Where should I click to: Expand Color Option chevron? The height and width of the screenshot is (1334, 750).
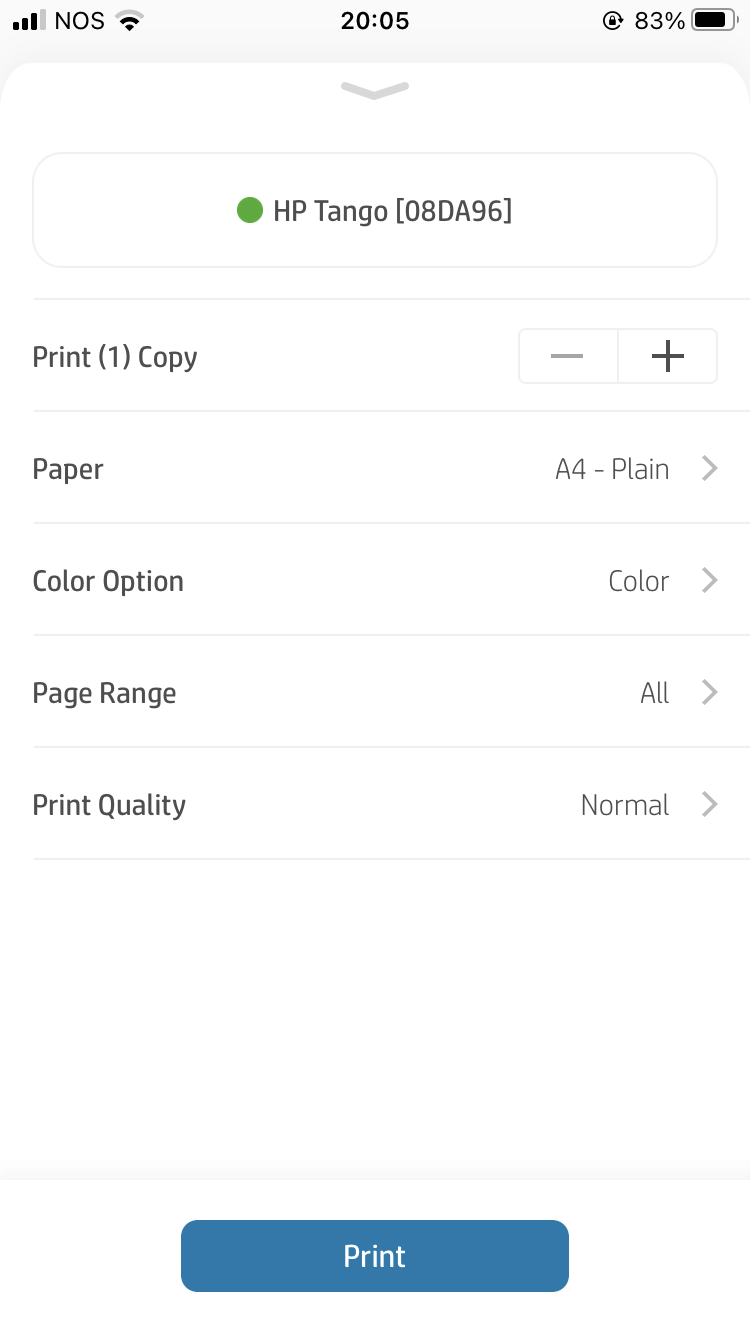pyautogui.click(x=709, y=580)
